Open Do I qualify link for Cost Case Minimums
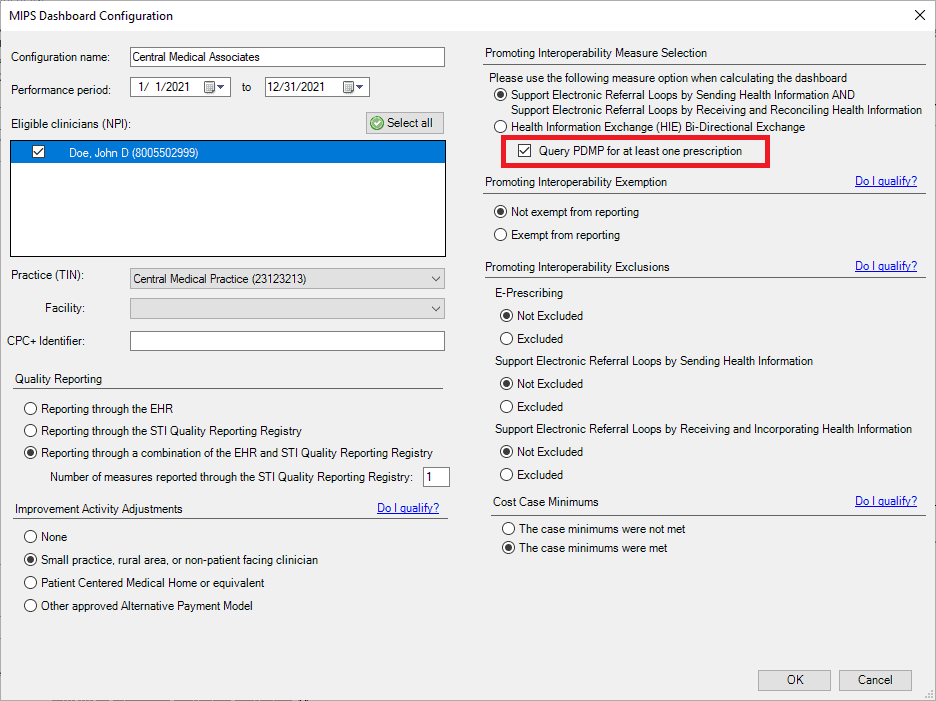The width and height of the screenshot is (936, 701). (886, 501)
